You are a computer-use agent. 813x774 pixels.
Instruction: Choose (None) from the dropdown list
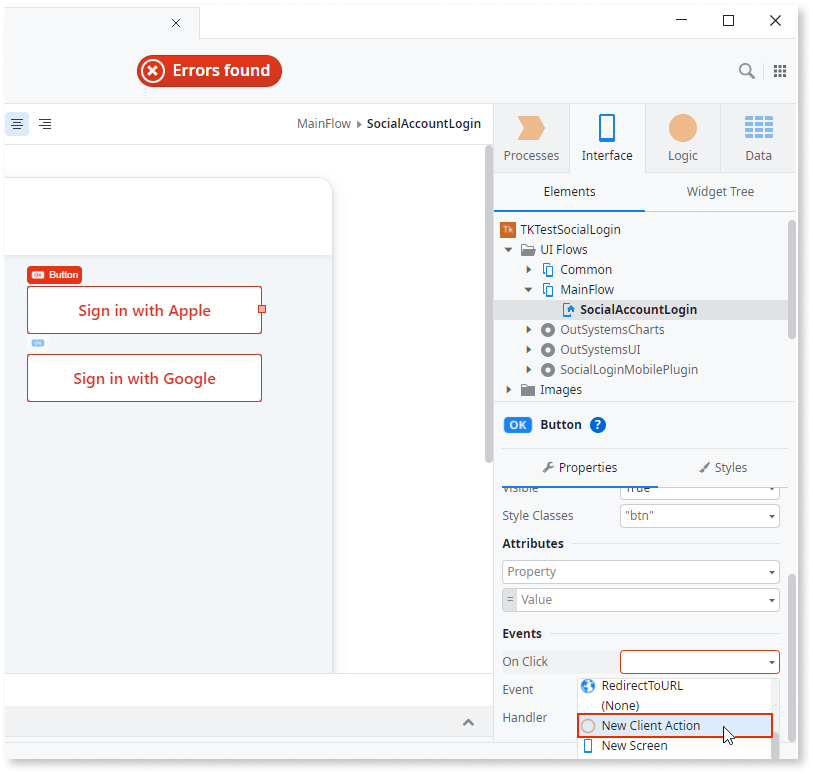[675, 706]
